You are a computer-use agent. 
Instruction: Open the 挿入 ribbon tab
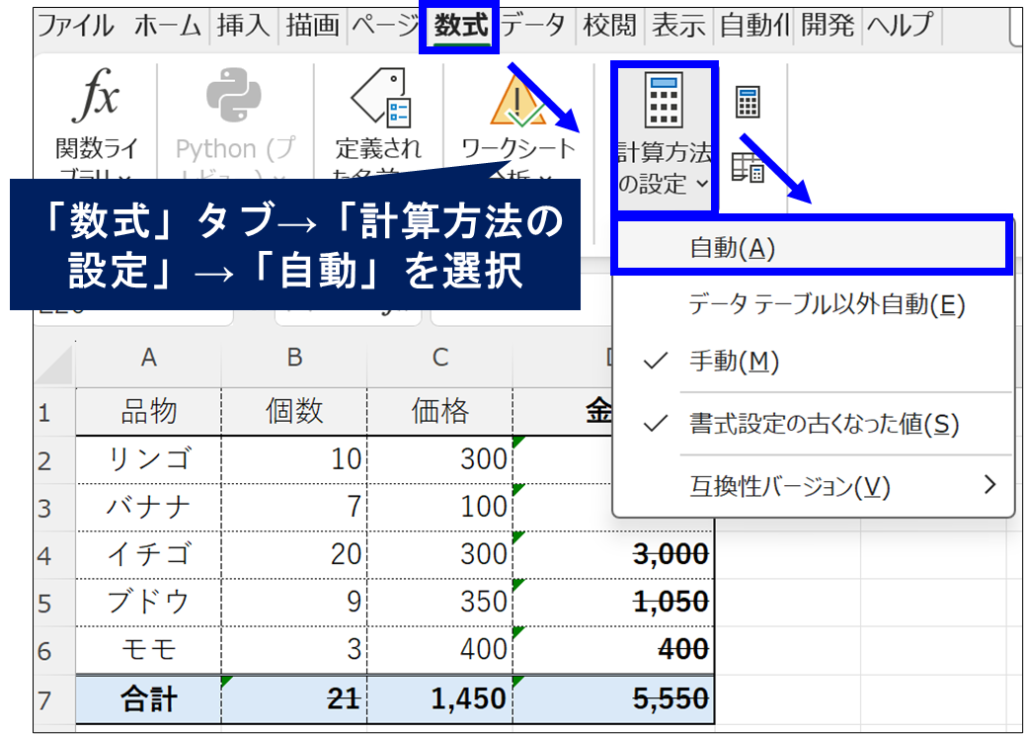(x=243, y=25)
